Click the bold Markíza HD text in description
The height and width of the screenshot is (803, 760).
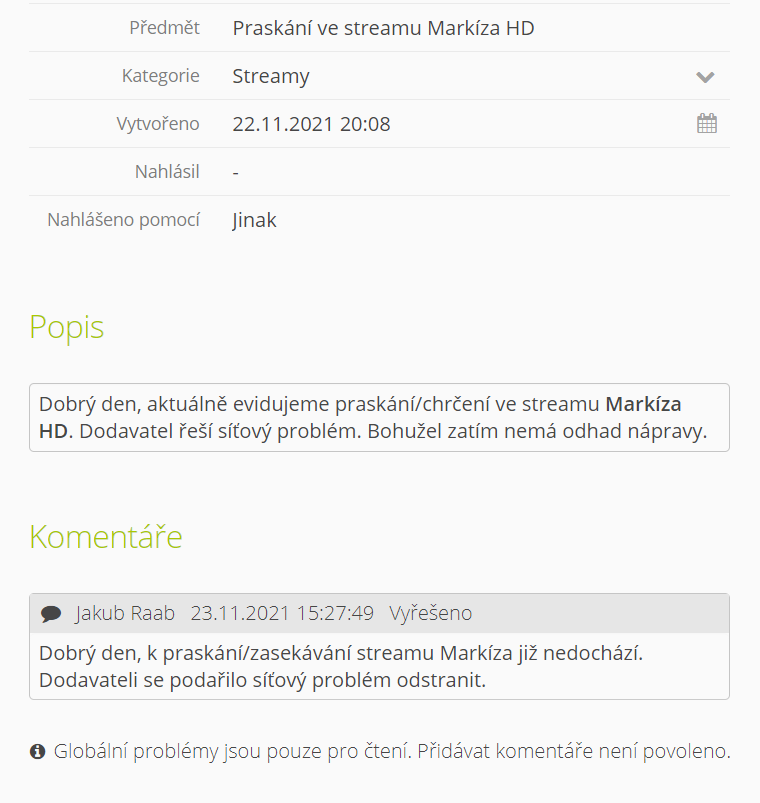pos(643,404)
